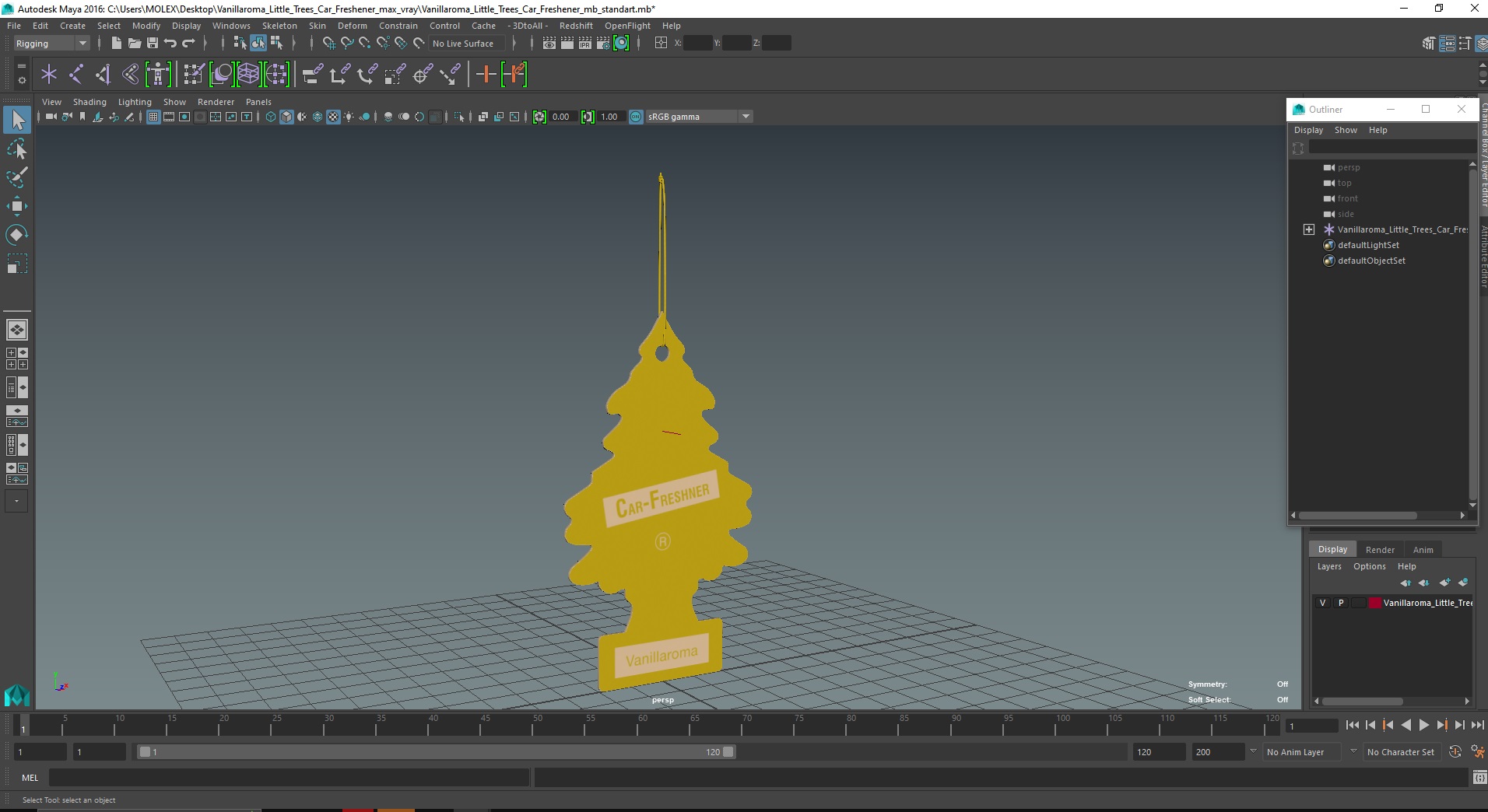
Task: Click the red layer color swatch
Action: tap(1375, 603)
